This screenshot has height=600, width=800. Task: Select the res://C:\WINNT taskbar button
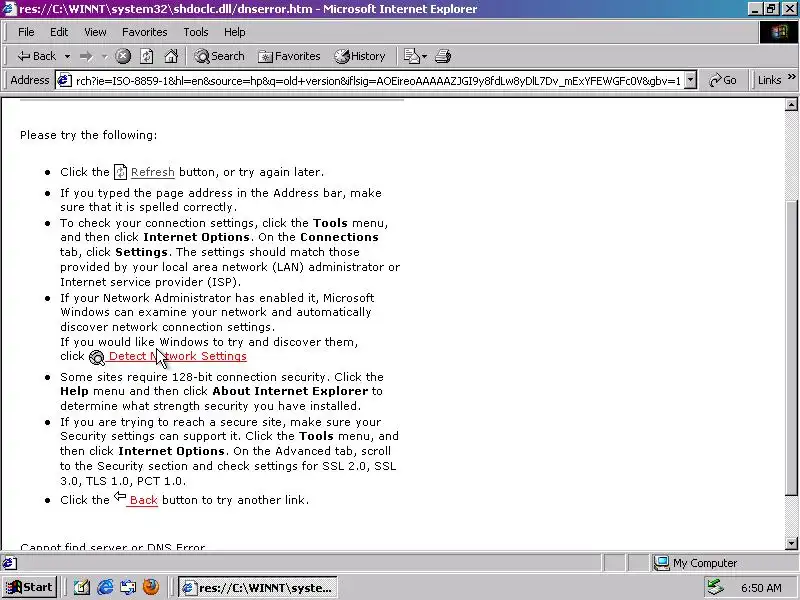(x=258, y=588)
